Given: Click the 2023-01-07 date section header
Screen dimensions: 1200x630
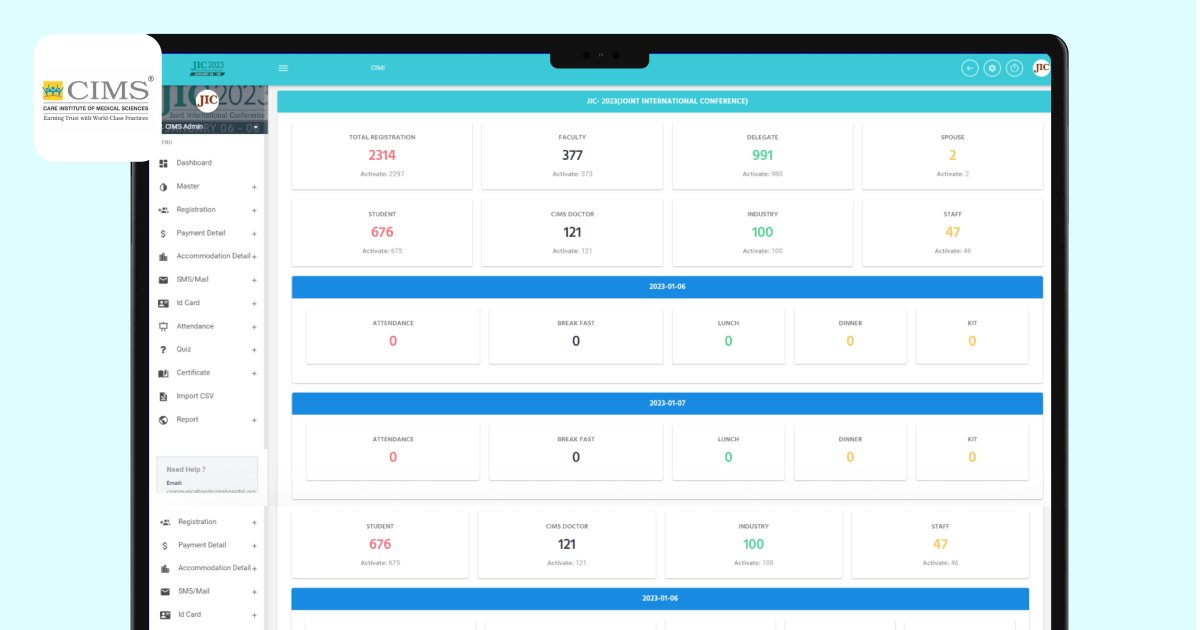Looking at the screenshot, I should 667,403.
